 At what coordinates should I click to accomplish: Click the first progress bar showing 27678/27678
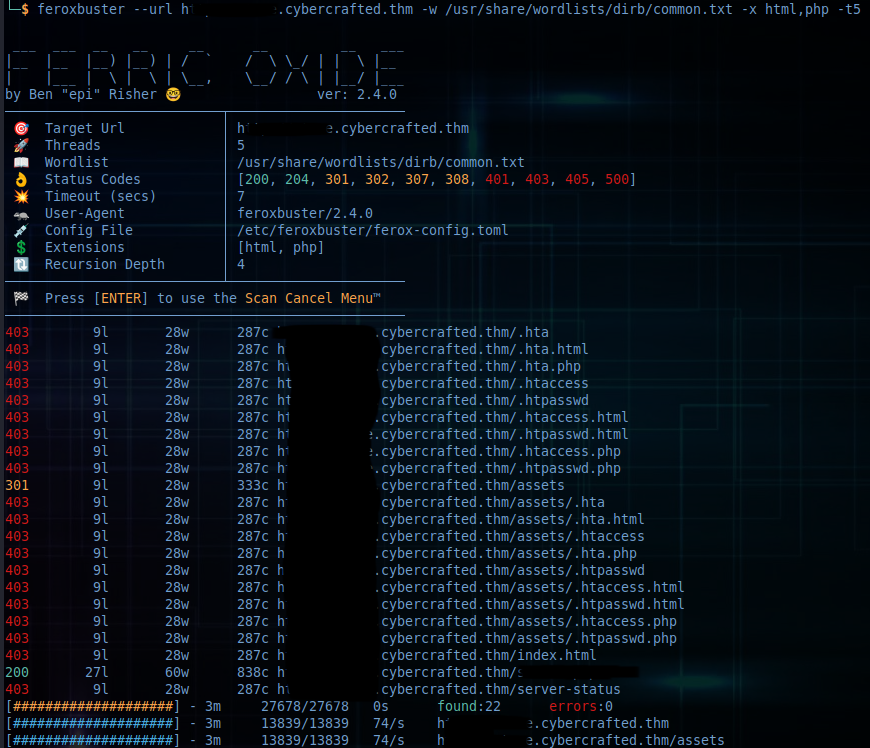coord(93,706)
